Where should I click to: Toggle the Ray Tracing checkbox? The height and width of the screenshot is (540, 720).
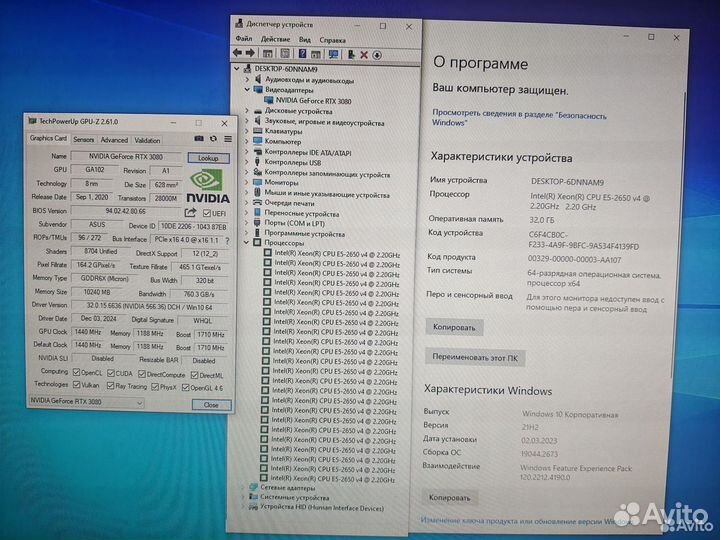pyautogui.click(x=111, y=386)
